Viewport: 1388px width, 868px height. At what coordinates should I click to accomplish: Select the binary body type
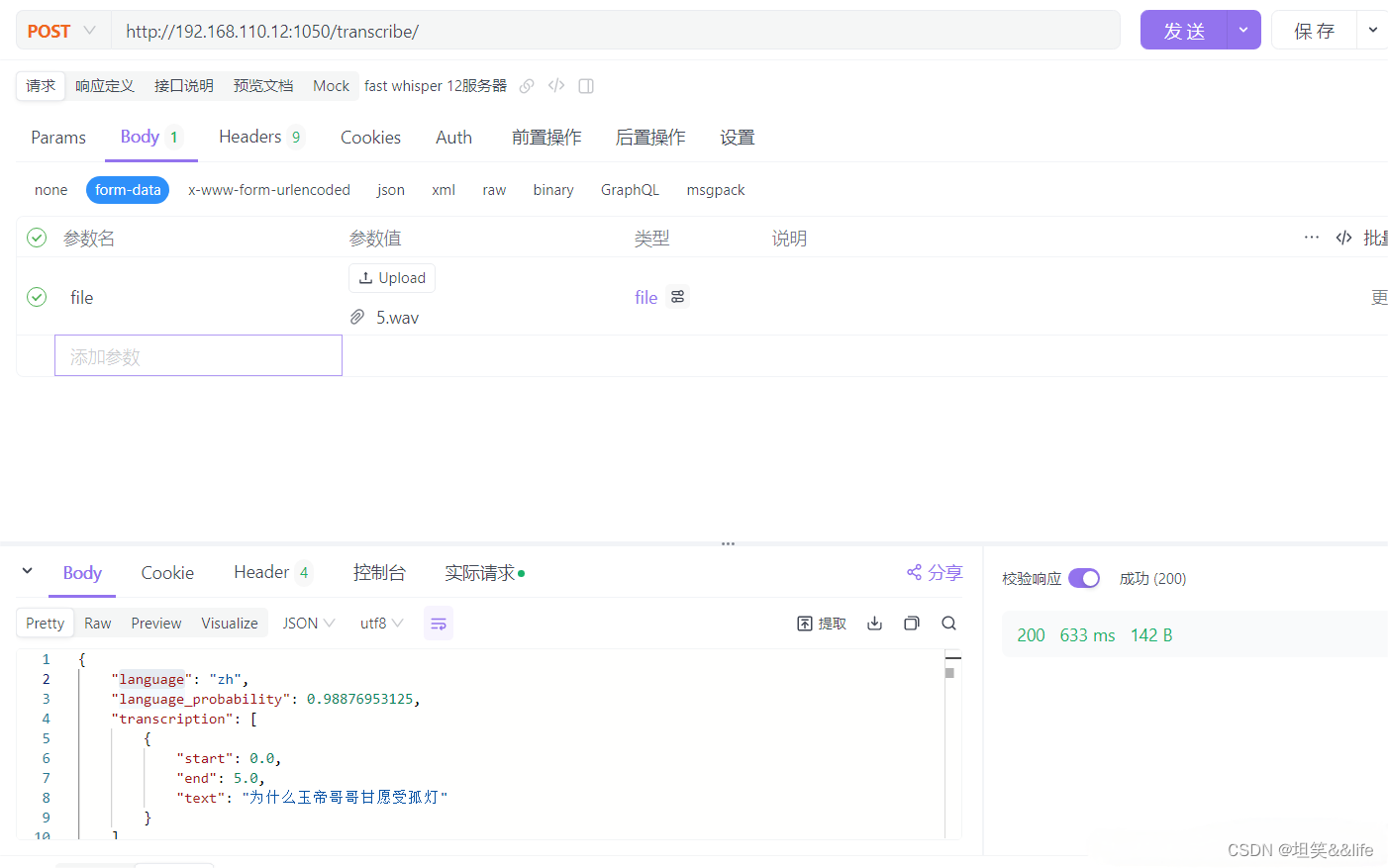tap(553, 190)
